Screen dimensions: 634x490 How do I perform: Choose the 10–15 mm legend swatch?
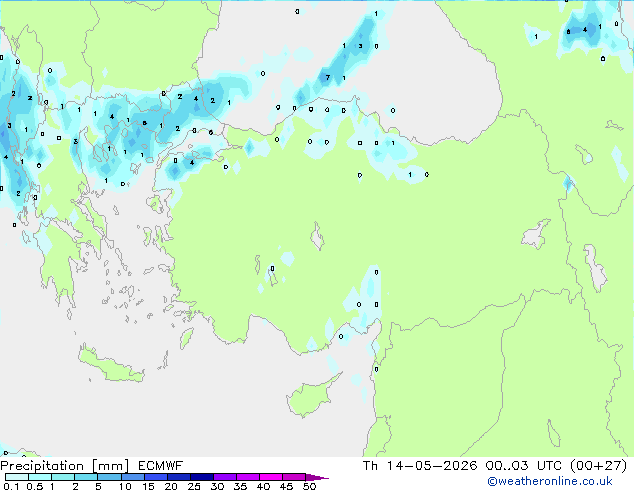[x=133, y=477]
